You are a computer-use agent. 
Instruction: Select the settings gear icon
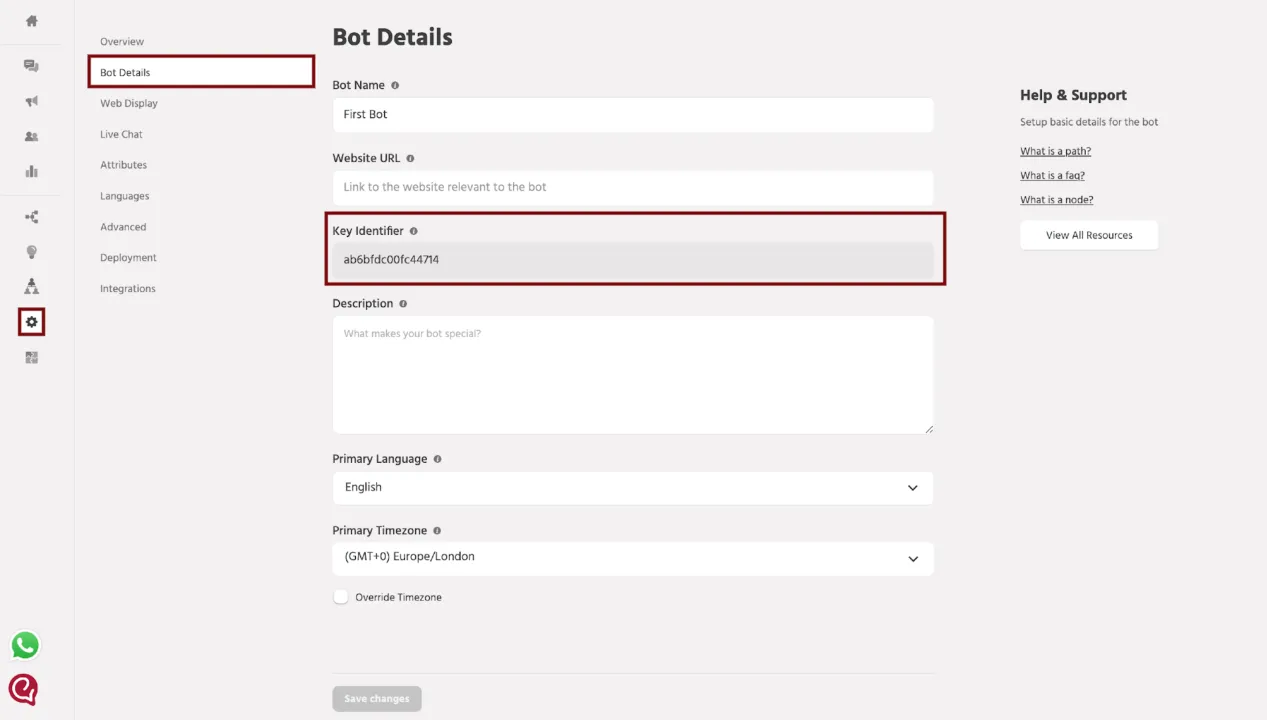32,322
